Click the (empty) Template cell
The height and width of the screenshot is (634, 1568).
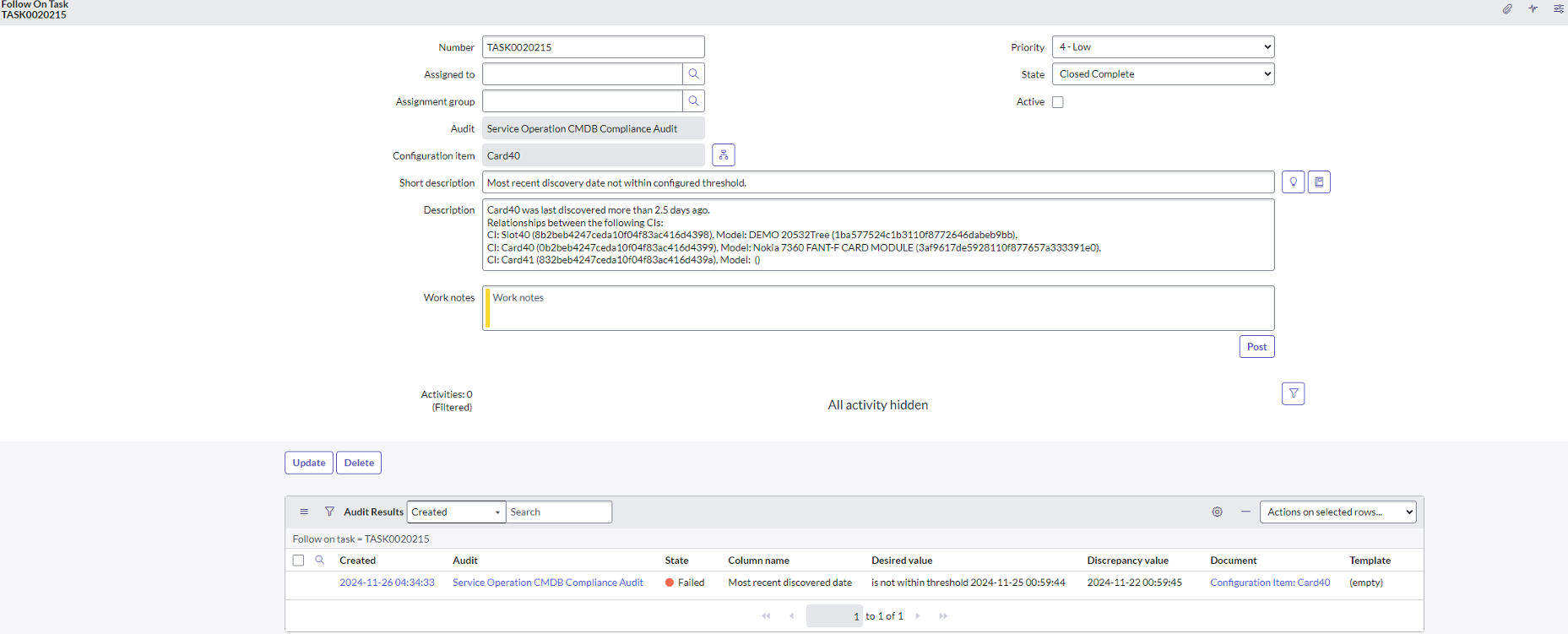coord(1366,583)
